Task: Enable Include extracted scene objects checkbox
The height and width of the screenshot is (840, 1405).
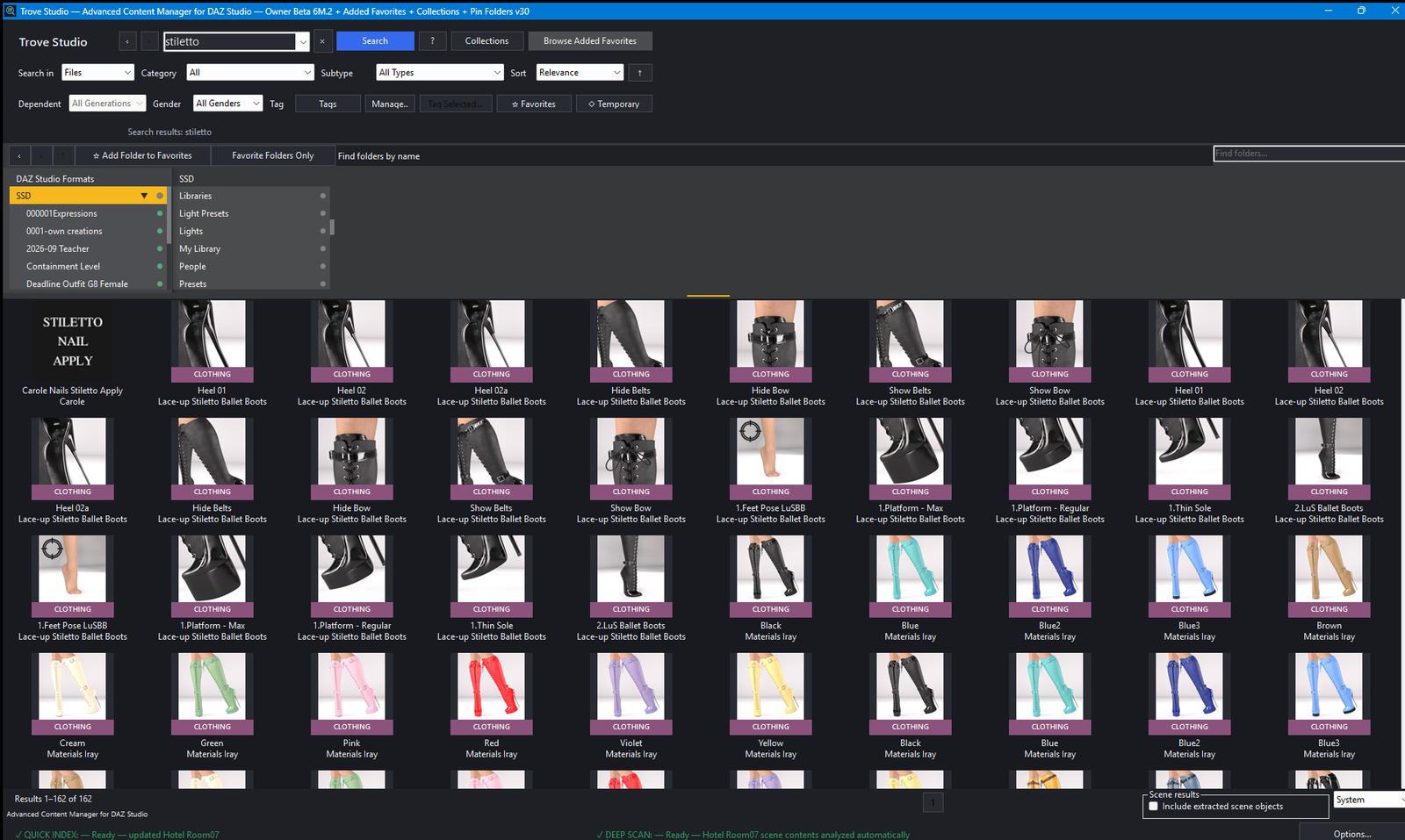Action: pyautogui.click(x=1154, y=806)
